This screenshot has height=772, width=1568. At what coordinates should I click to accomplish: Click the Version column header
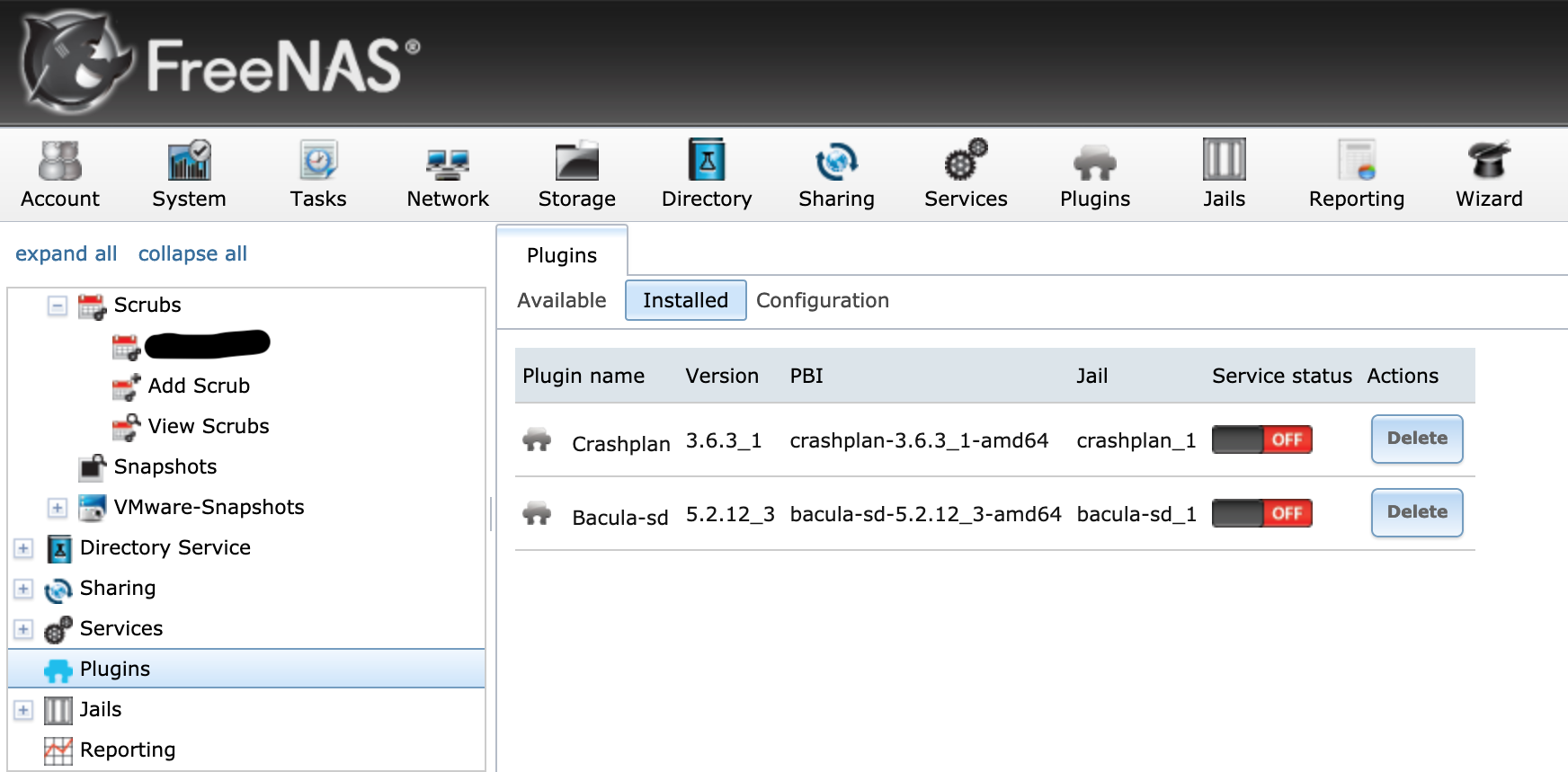(722, 376)
